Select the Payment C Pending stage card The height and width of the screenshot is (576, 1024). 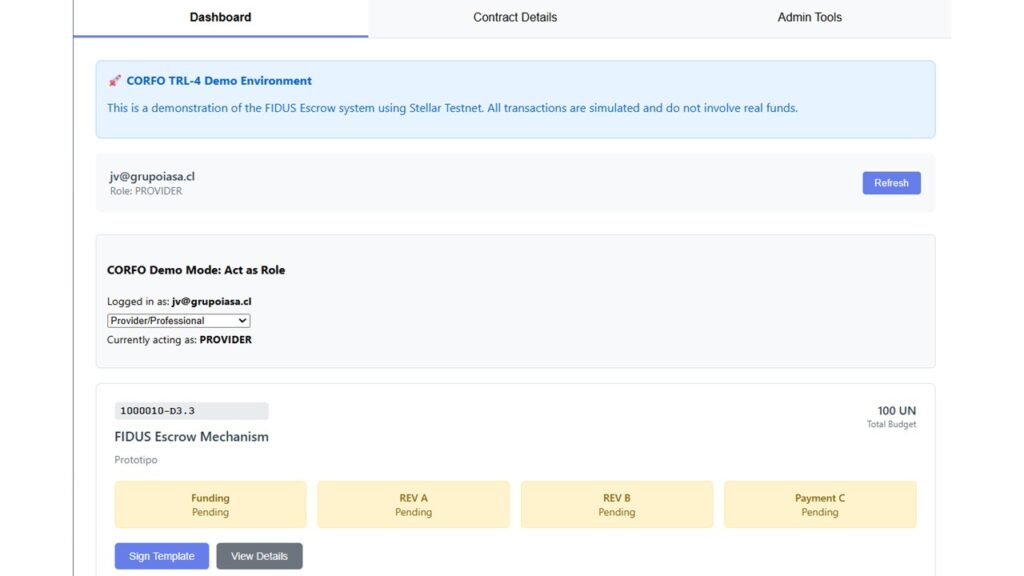pos(820,505)
